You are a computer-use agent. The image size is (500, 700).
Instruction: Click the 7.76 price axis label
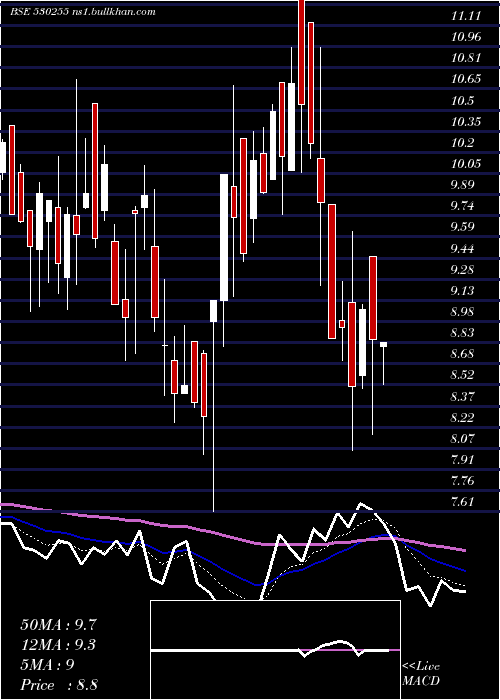(x=462, y=481)
